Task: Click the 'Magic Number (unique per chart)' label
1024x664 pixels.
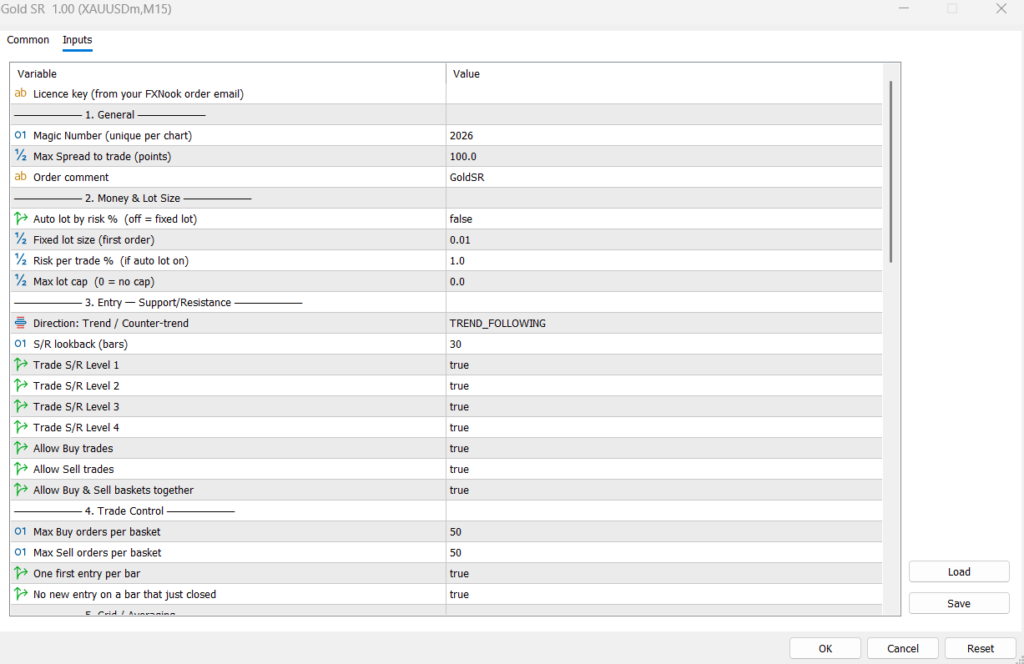Action: pos(112,135)
